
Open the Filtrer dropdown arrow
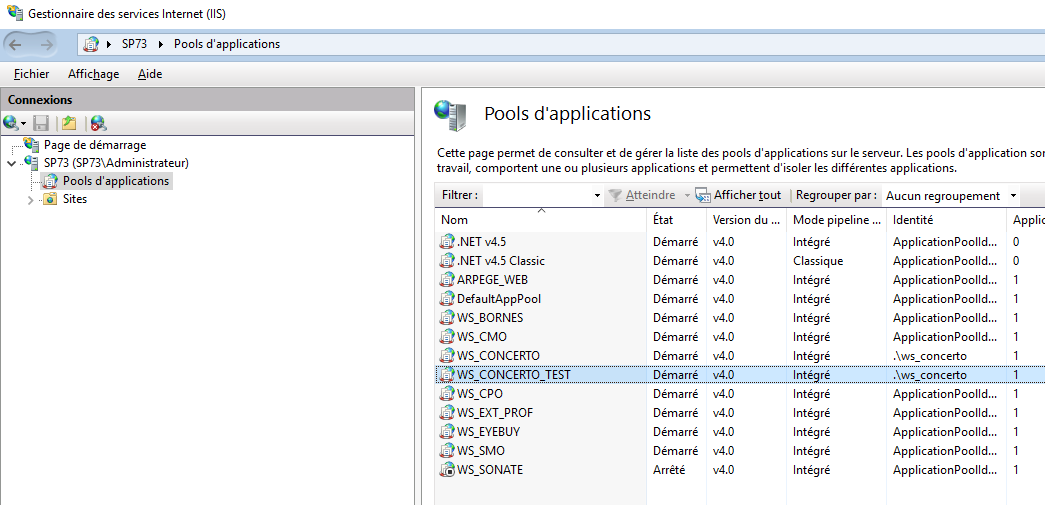(x=597, y=196)
